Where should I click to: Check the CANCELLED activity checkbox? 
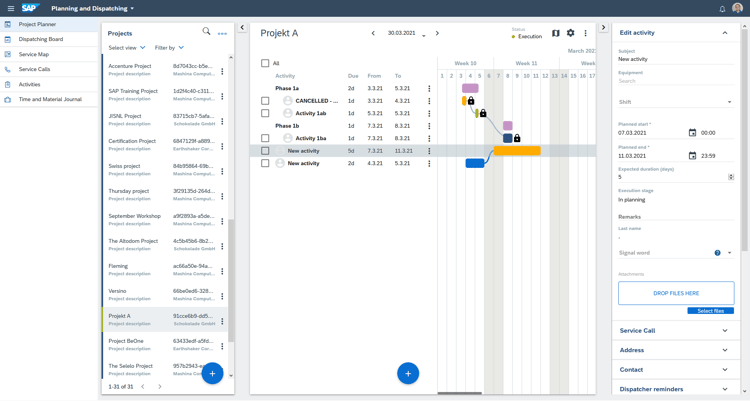tap(265, 101)
